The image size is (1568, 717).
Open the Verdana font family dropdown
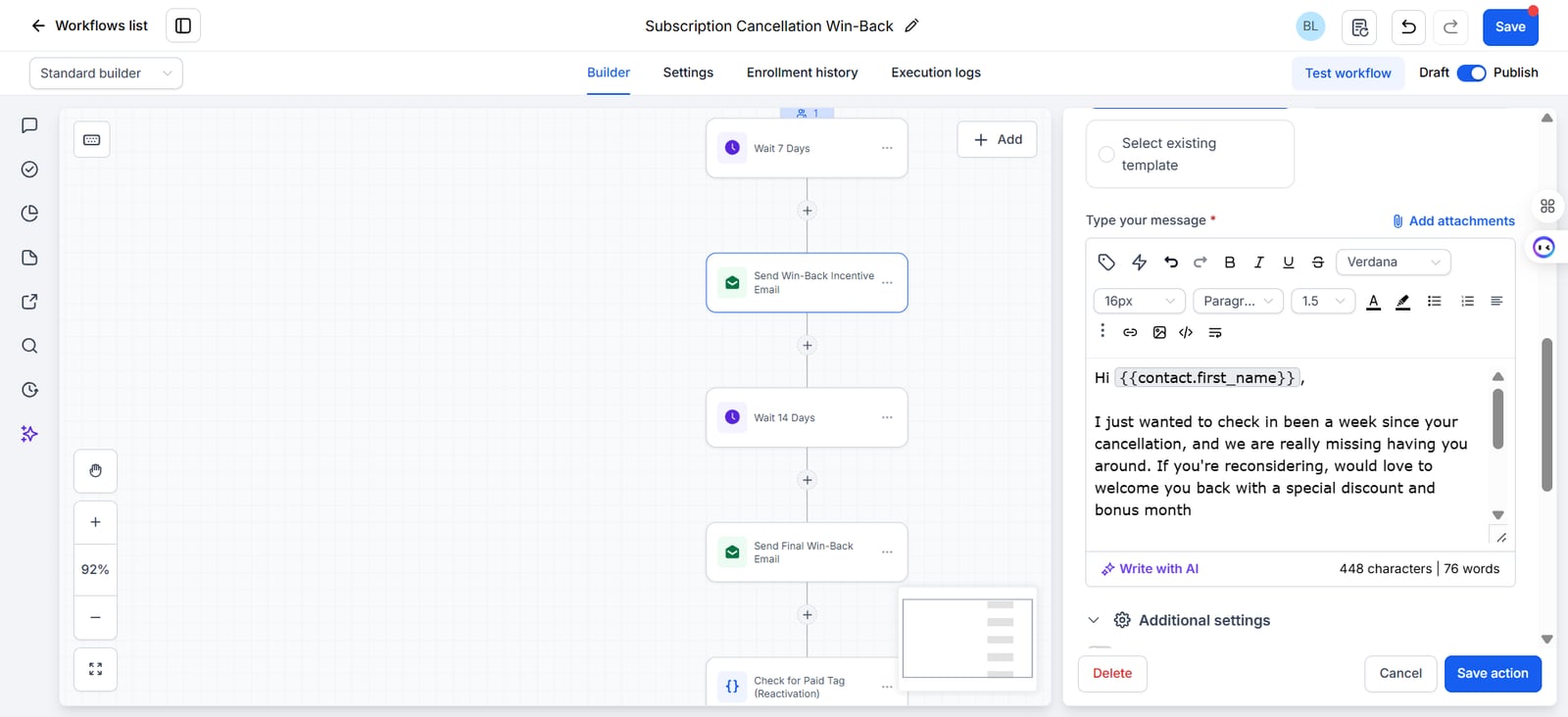click(1393, 262)
